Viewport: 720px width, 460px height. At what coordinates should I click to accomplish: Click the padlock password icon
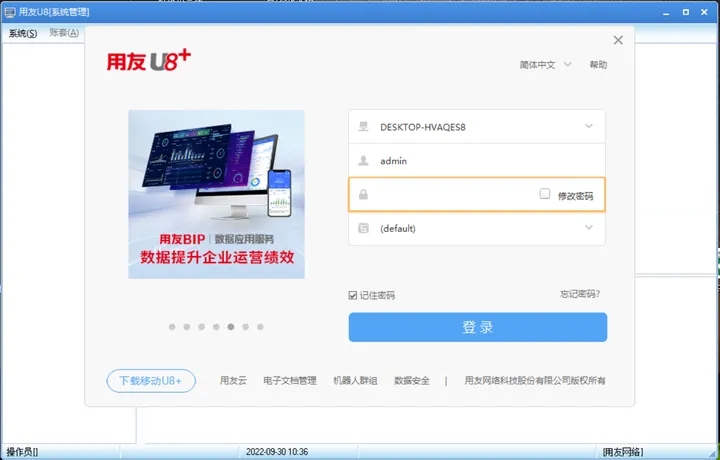363,195
